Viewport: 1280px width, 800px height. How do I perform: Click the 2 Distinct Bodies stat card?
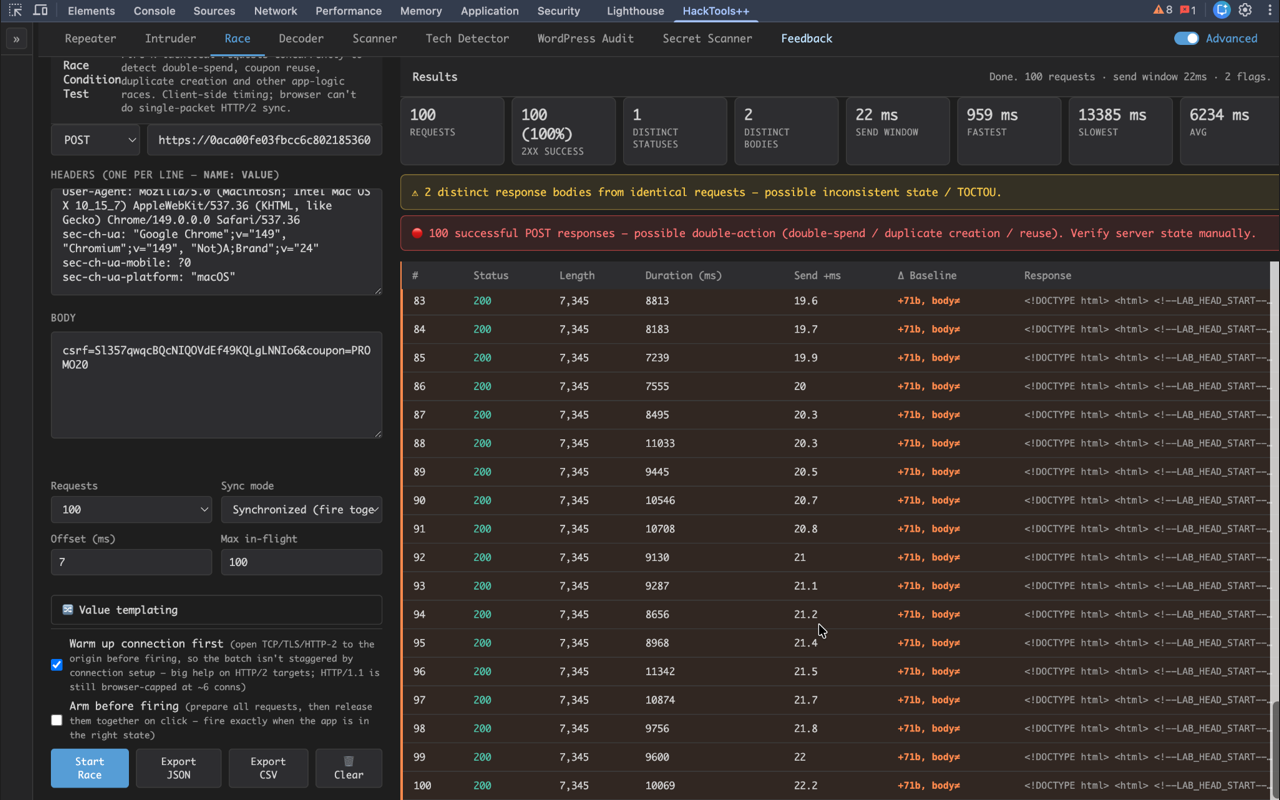click(786, 131)
